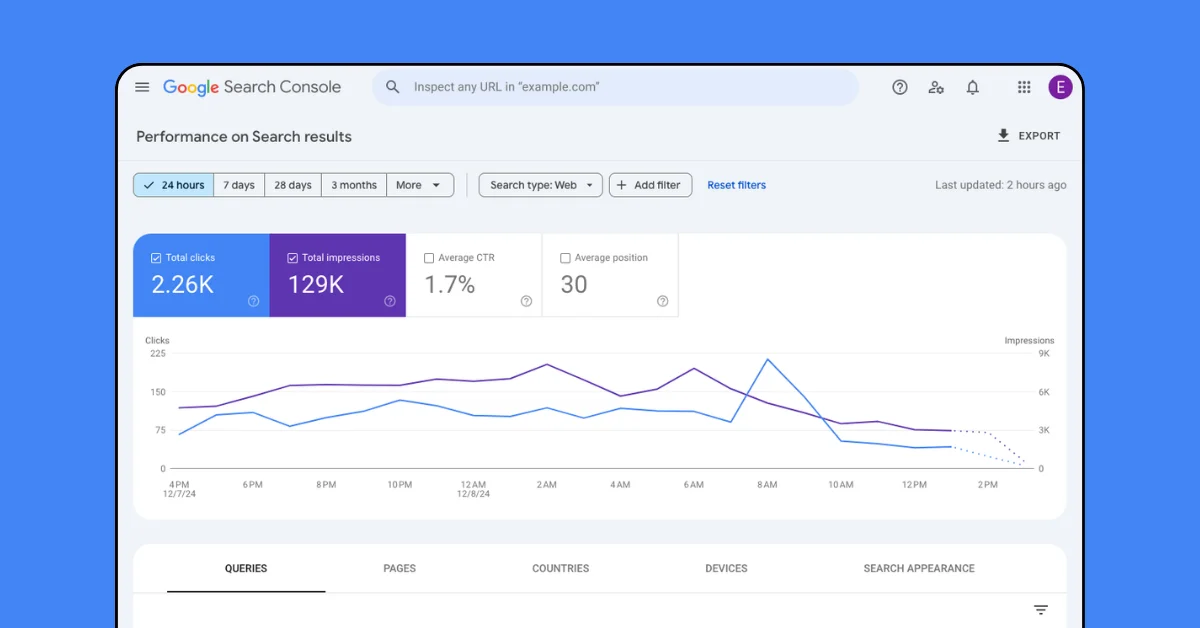The width and height of the screenshot is (1200, 628).
Task: Toggle the Total clicks checkbox
Action: pyautogui.click(x=156, y=258)
